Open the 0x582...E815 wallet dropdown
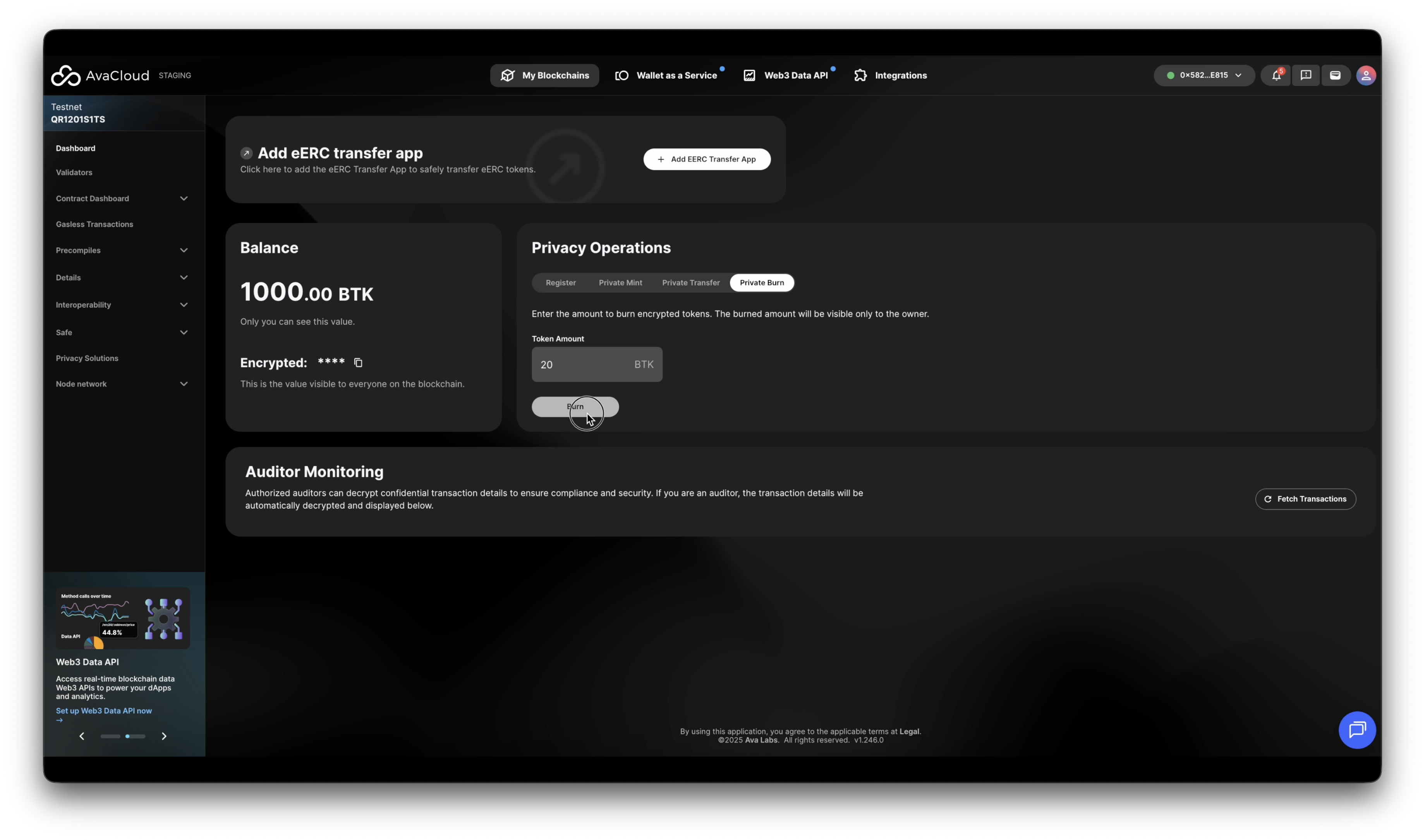Viewport: 1425px width, 840px height. [x=1204, y=75]
